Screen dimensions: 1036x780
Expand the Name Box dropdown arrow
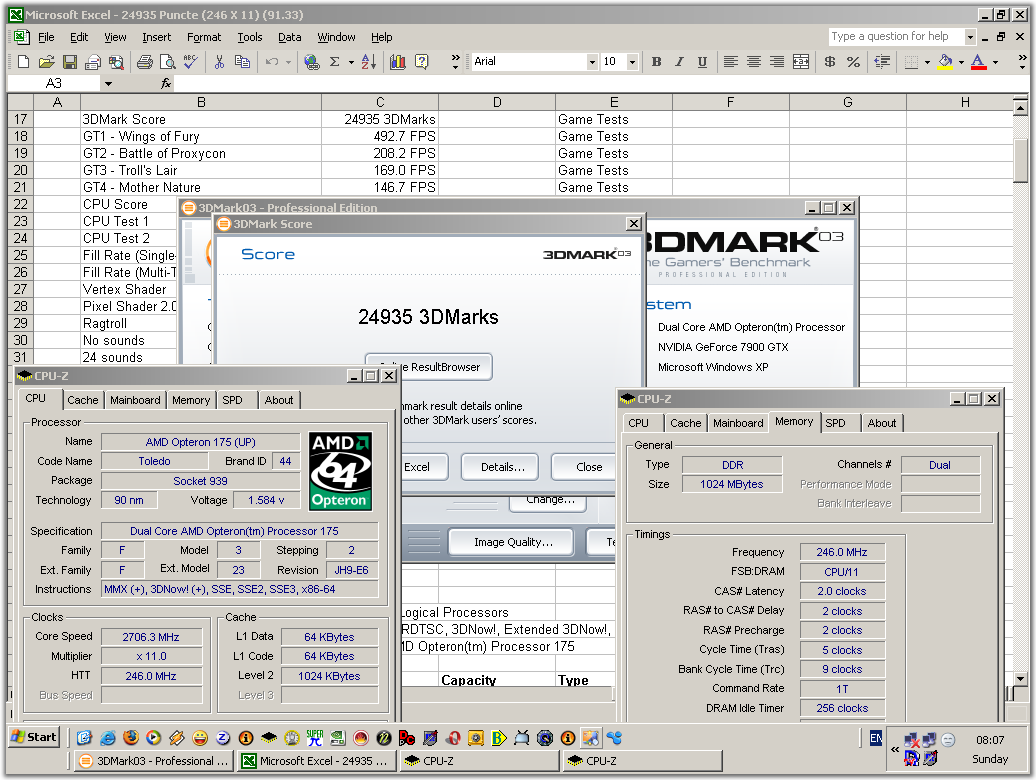point(108,84)
